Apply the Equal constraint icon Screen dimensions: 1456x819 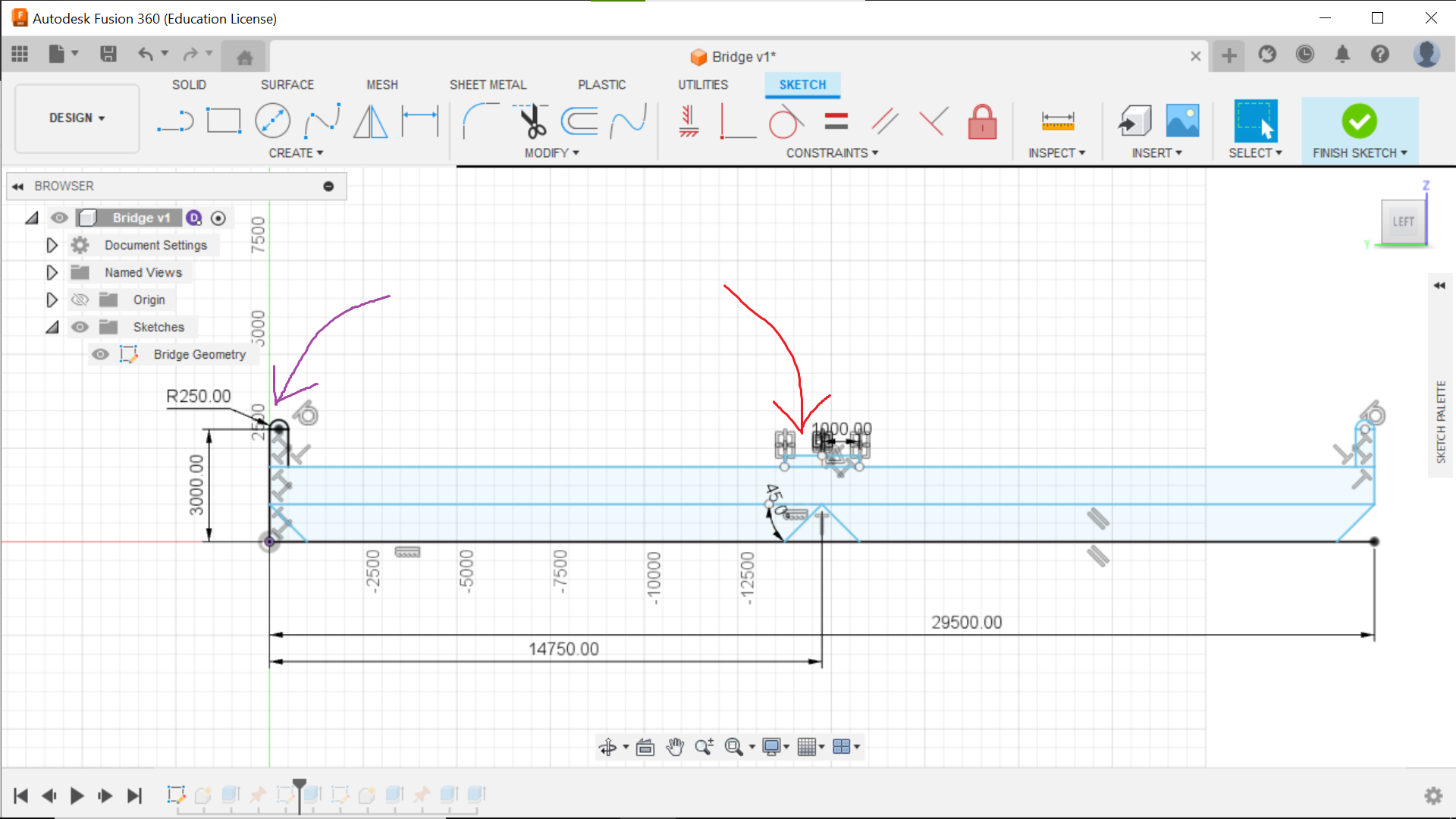pyautogui.click(x=836, y=121)
